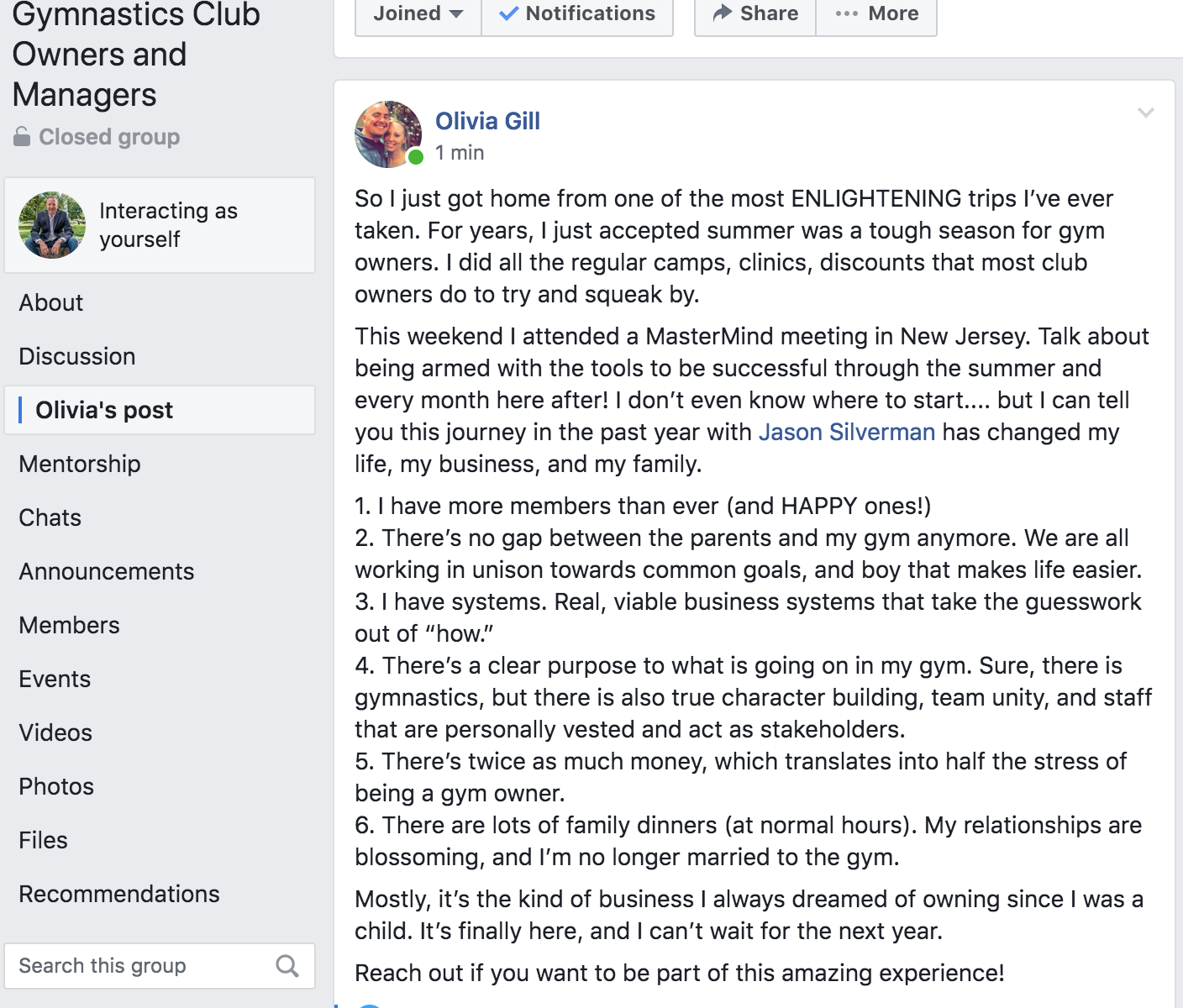Click the Interacting as yourself avatar
1183x1008 pixels.
pos(52,225)
